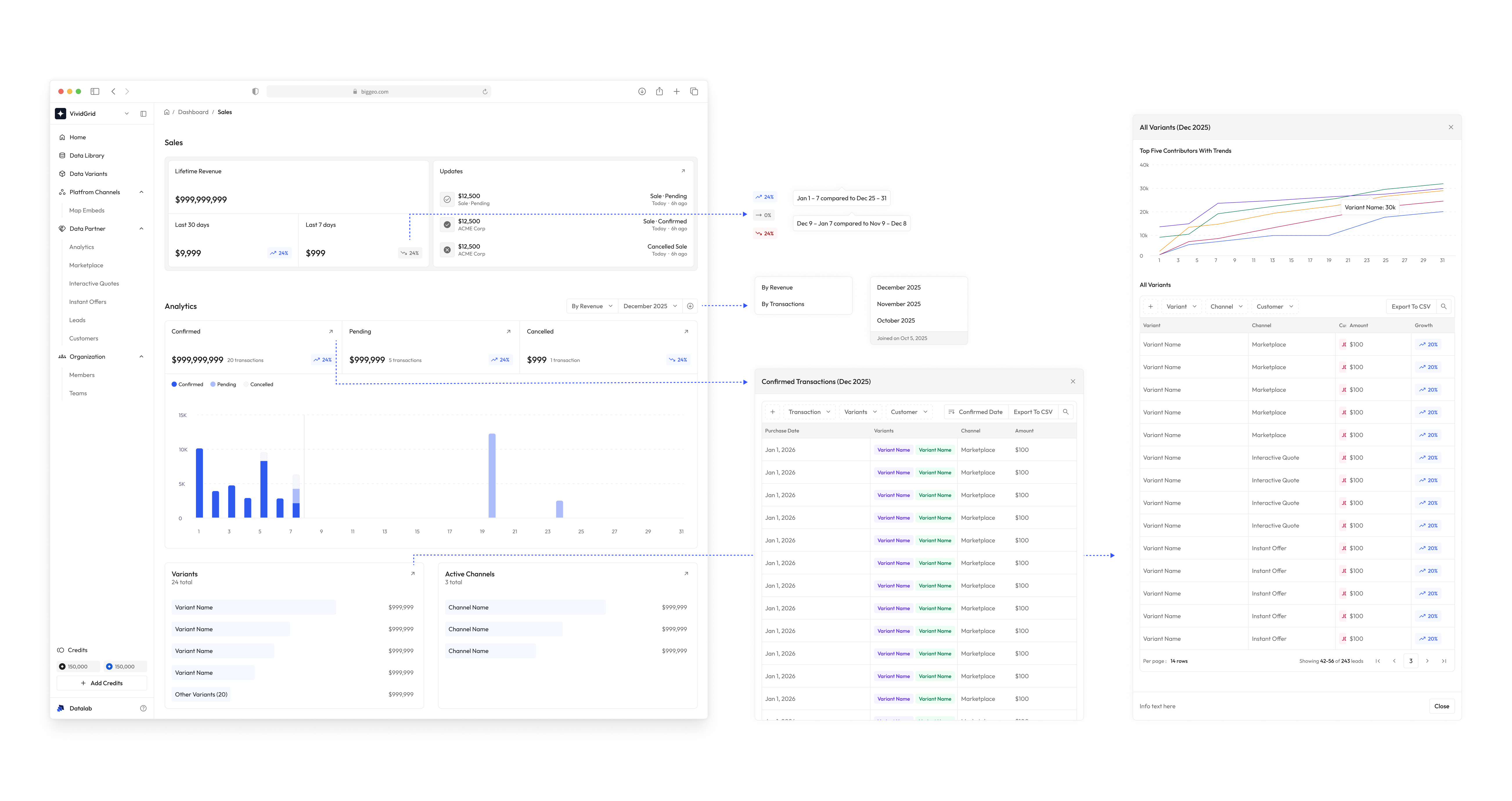Click the plus icon in All Variants toolbar

1151,306
